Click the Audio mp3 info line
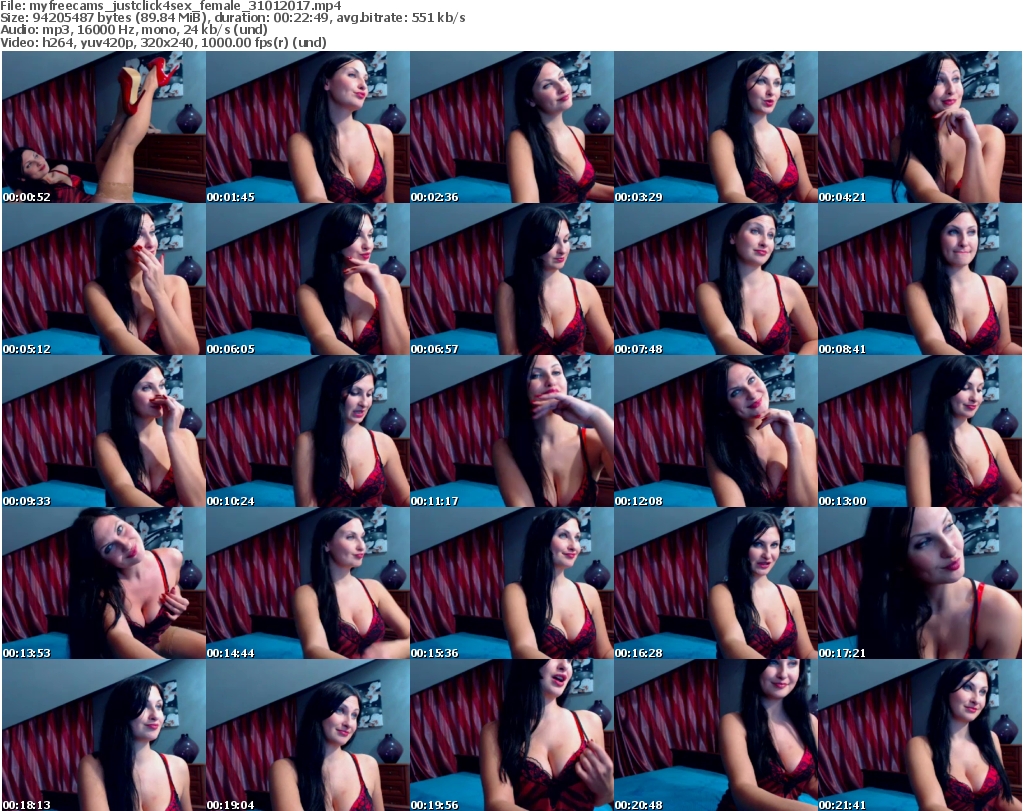The height and width of the screenshot is (811, 1024). point(134,30)
